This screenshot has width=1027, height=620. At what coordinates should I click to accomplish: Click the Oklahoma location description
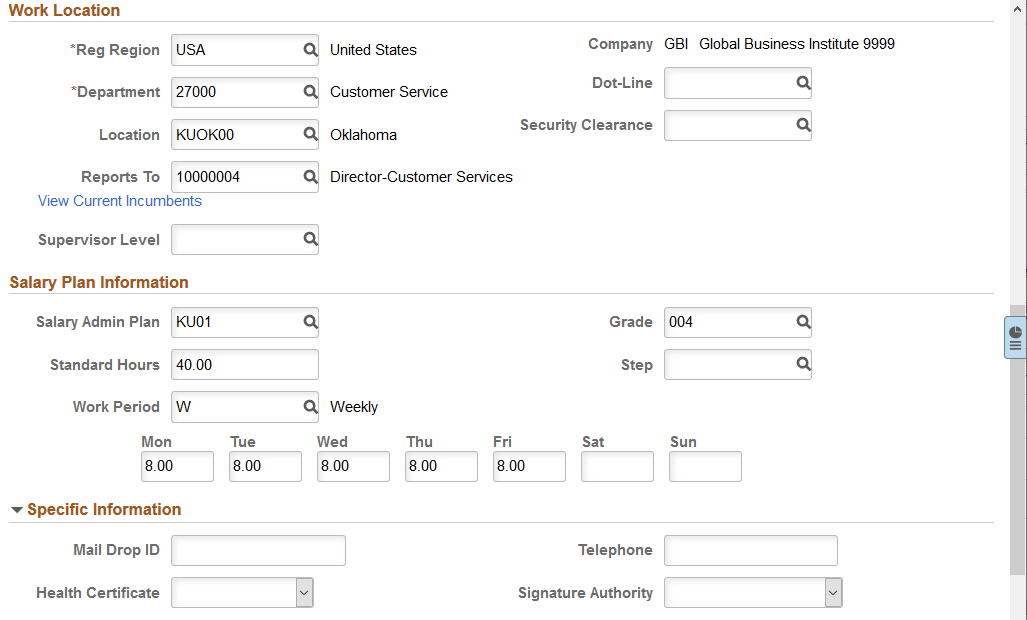coord(364,135)
